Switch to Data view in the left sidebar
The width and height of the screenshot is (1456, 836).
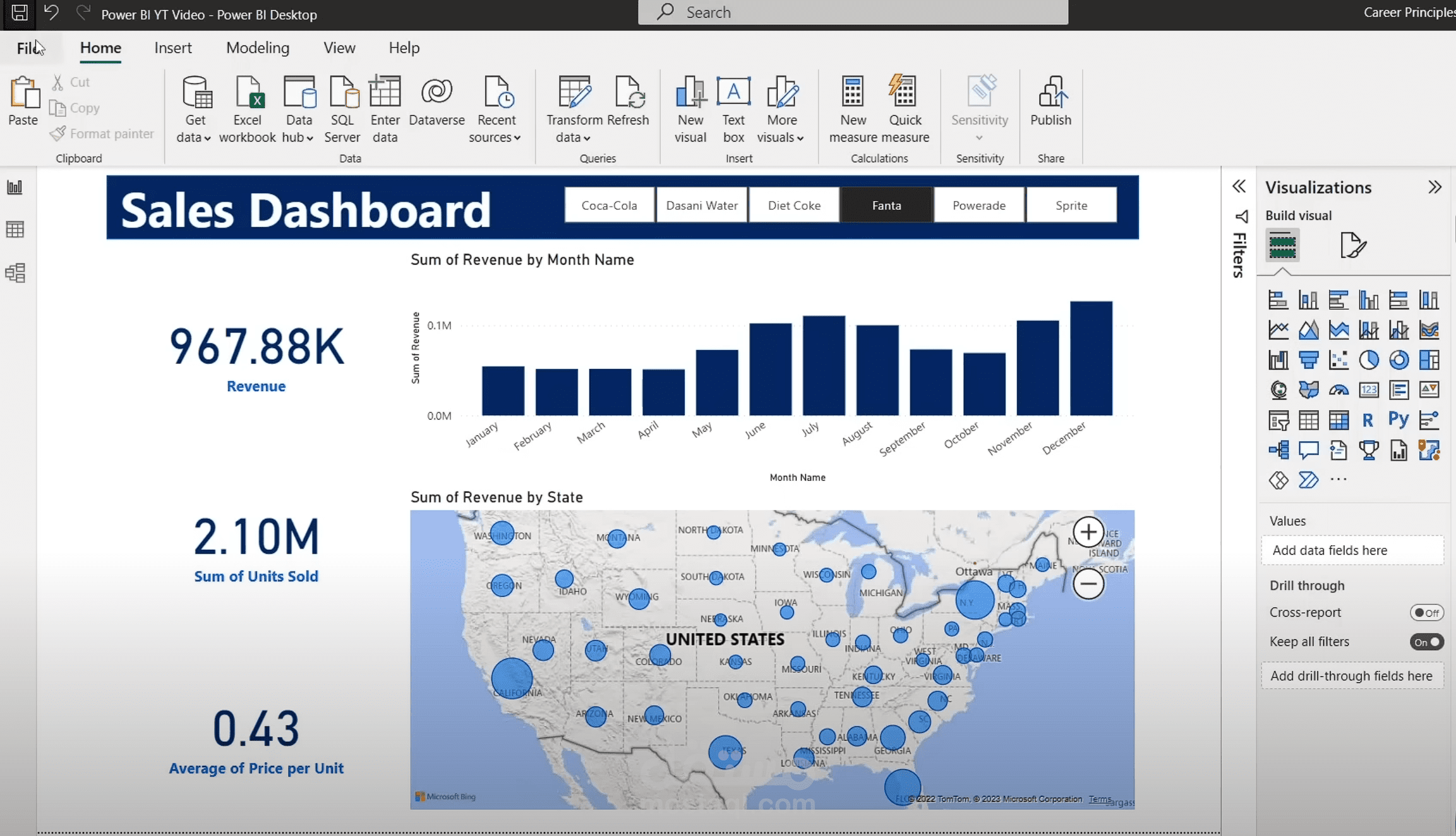15,229
